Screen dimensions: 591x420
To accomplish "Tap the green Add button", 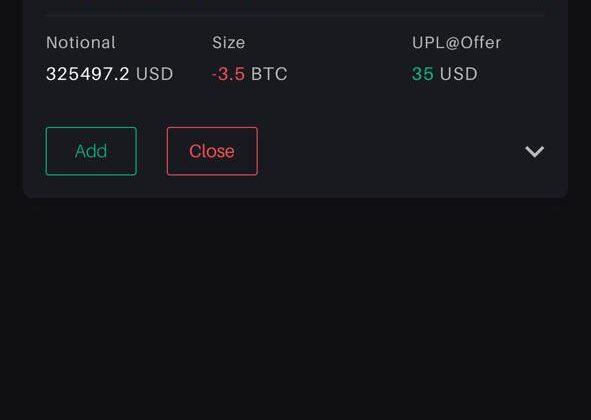I will tap(91, 151).
